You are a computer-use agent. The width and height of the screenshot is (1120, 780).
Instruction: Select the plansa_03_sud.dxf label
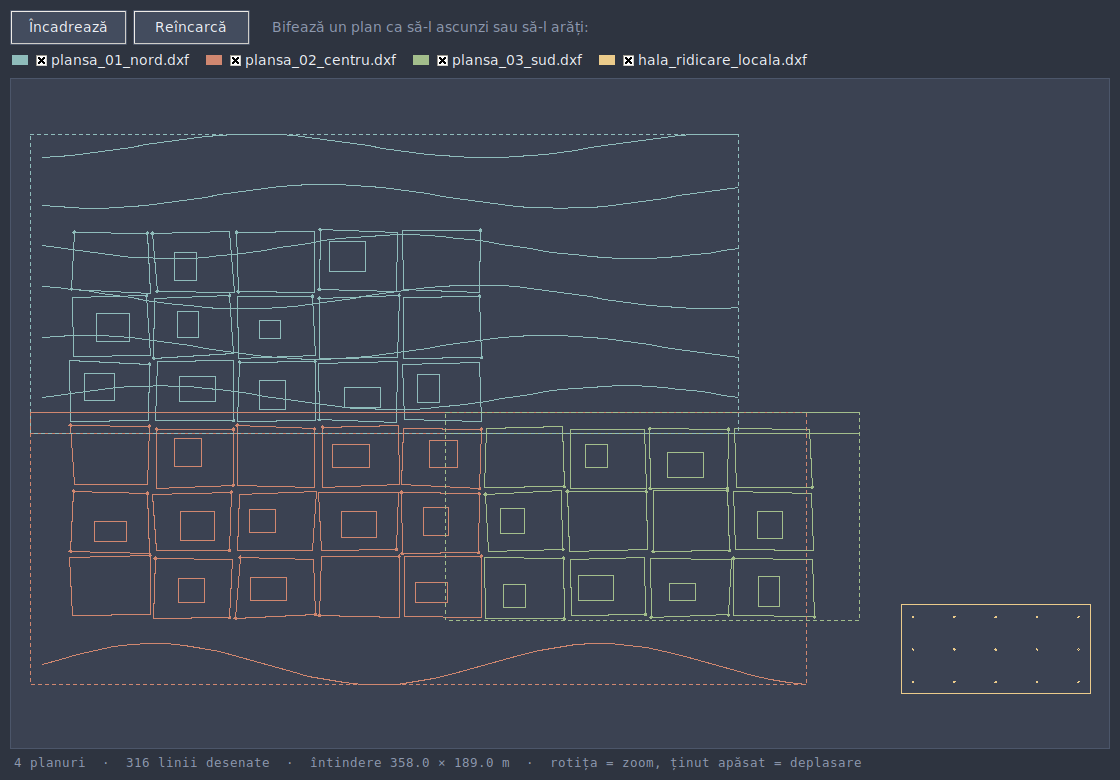coord(517,61)
